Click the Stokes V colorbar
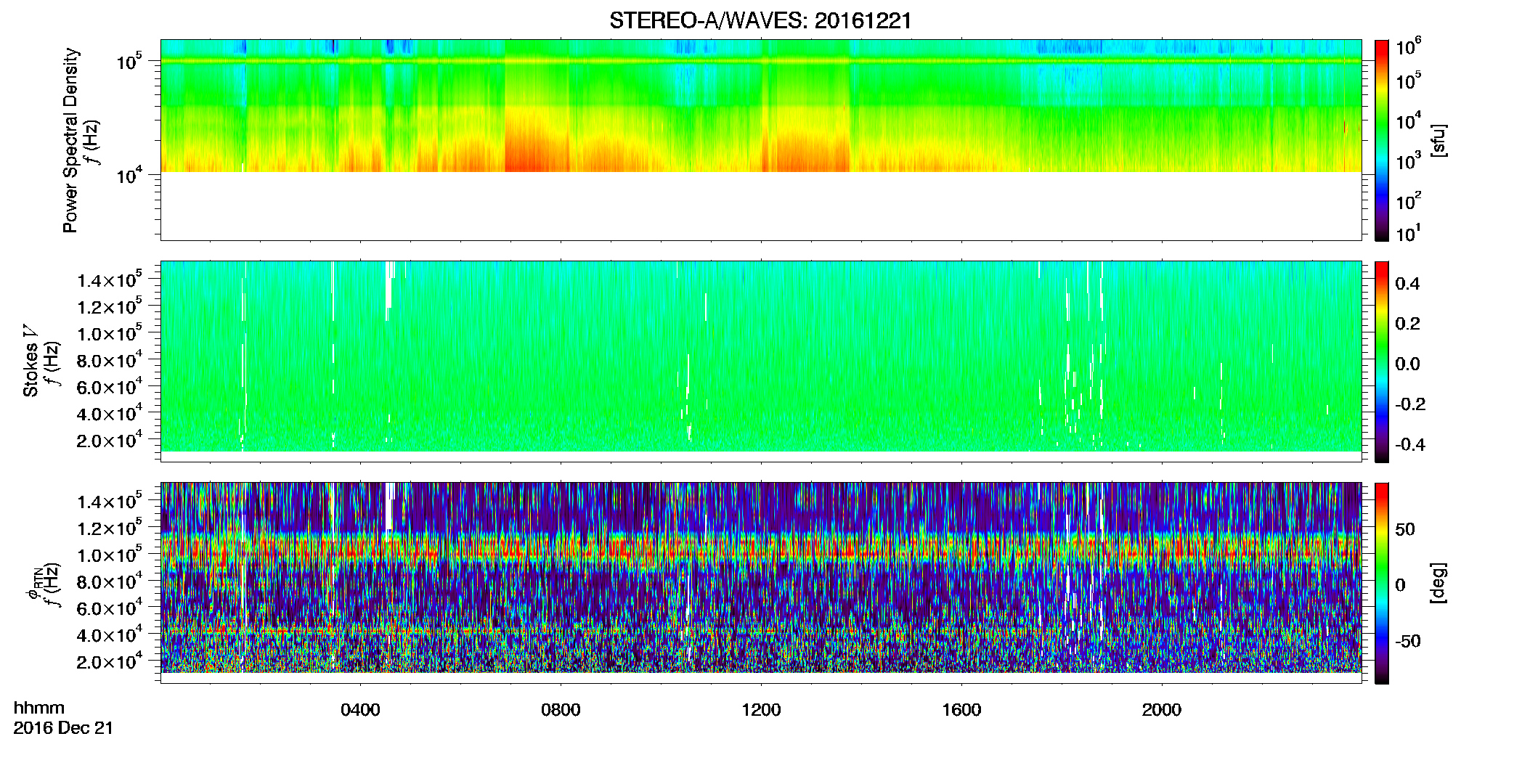This screenshot has height=784, width=1522. 1382,362
